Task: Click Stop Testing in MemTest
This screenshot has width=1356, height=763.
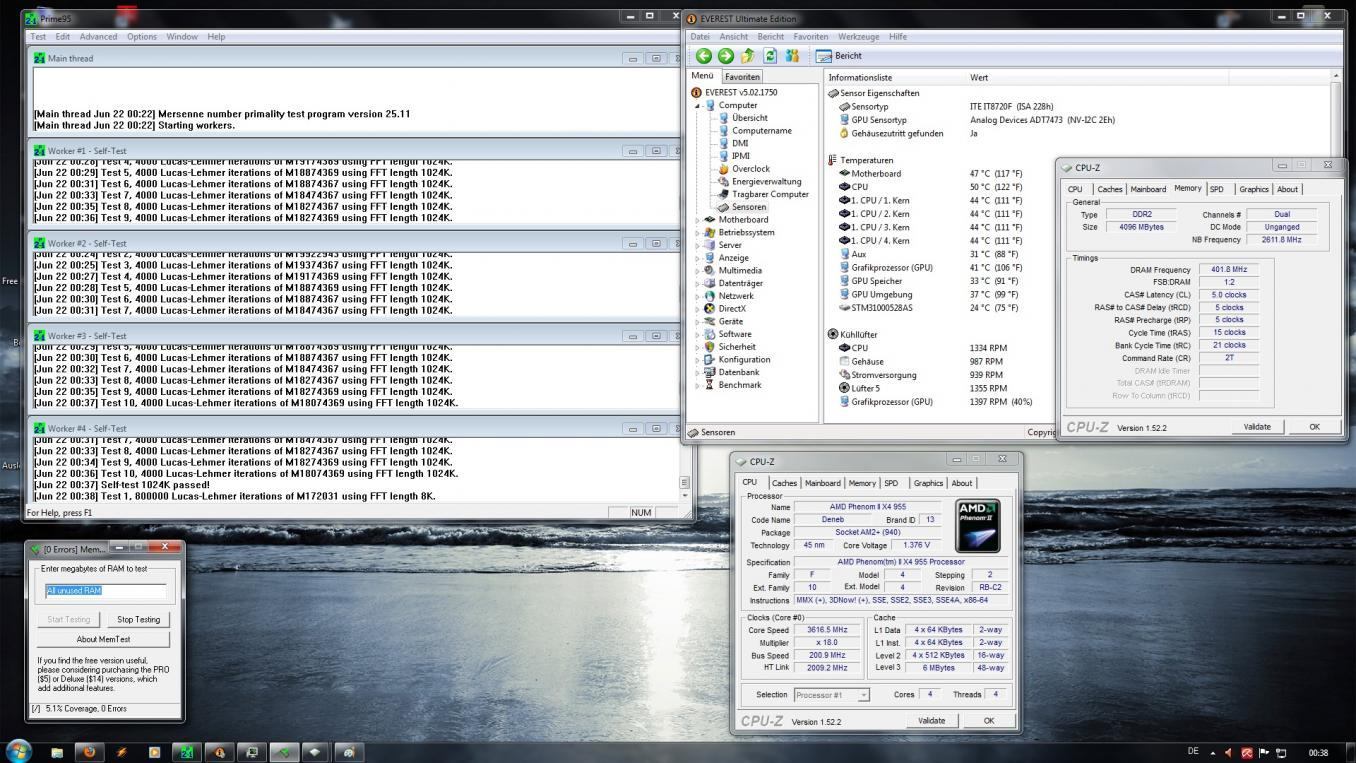Action: (139, 620)
